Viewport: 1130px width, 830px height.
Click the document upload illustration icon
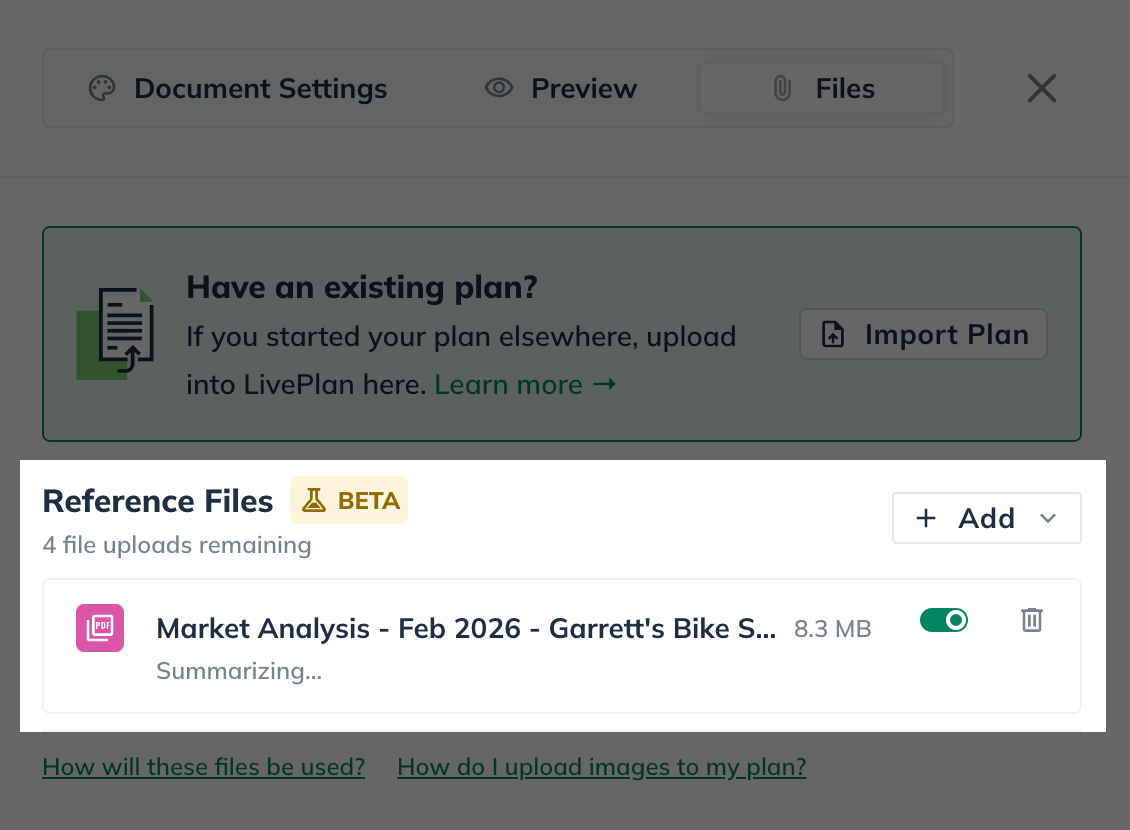[116, 333]
